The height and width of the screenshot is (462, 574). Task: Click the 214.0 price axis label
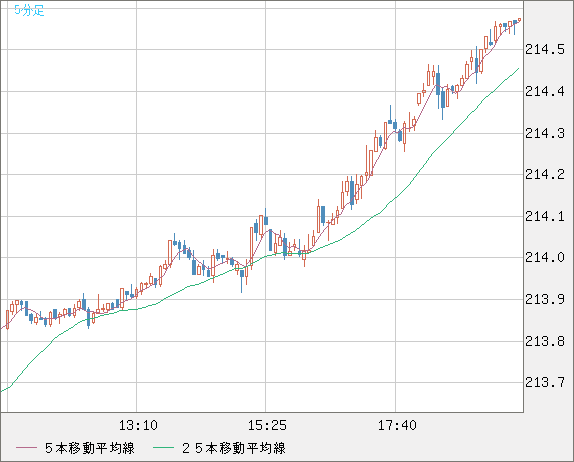545,257
